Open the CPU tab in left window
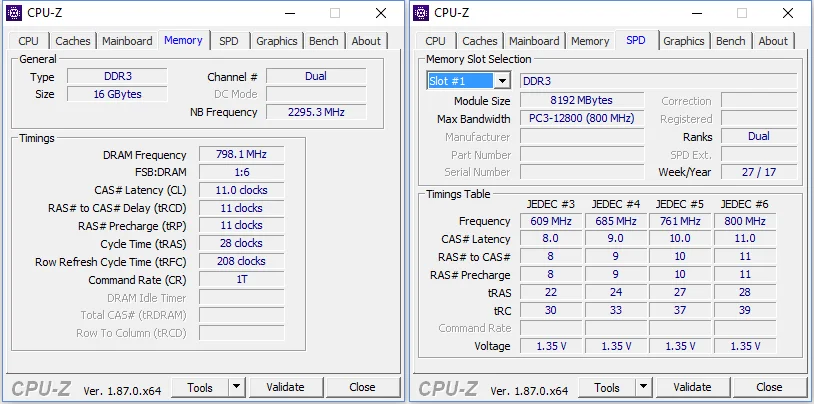The height and width of the screenshot is (404, 814). tap(29, 41)
